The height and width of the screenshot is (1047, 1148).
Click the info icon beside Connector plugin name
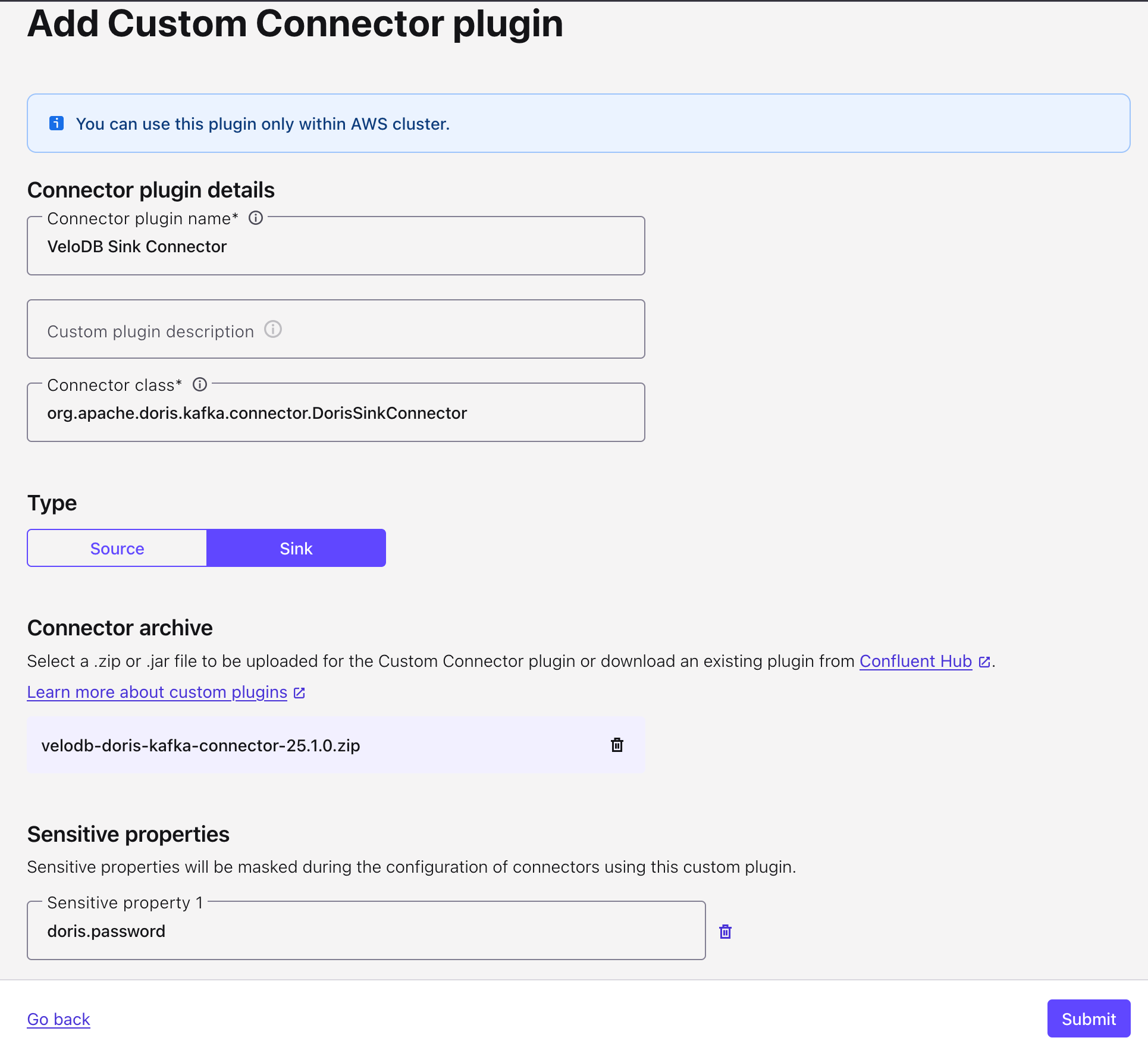point(256,218)
